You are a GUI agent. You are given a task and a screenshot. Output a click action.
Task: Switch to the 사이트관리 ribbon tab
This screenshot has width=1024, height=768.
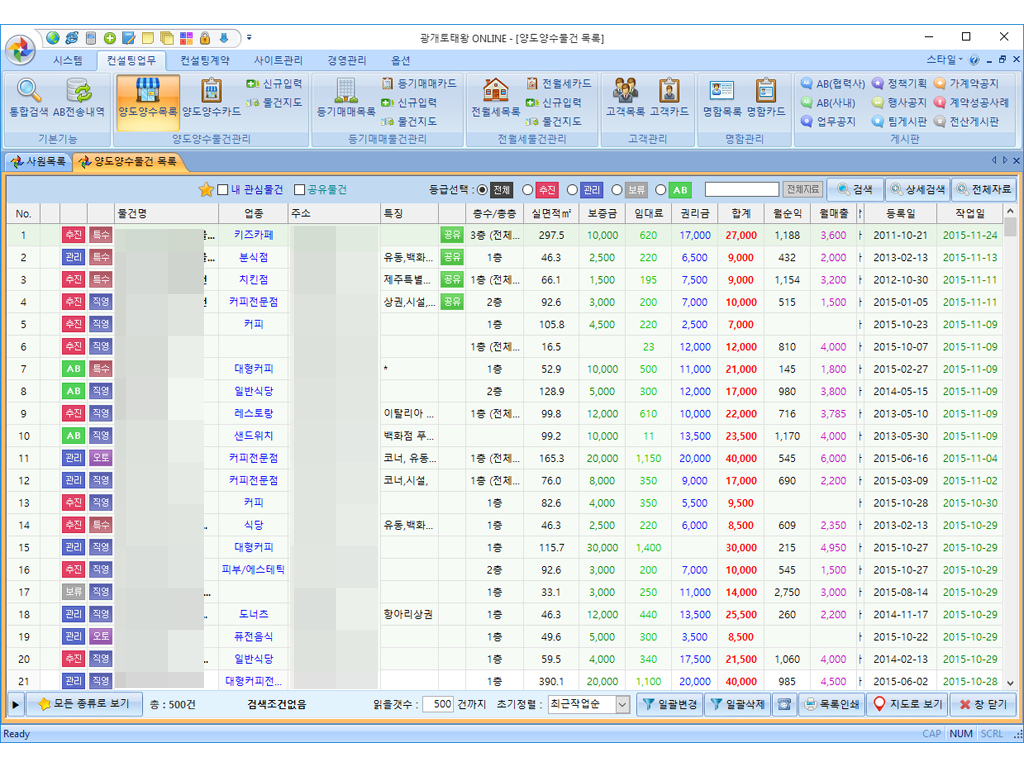278,60
